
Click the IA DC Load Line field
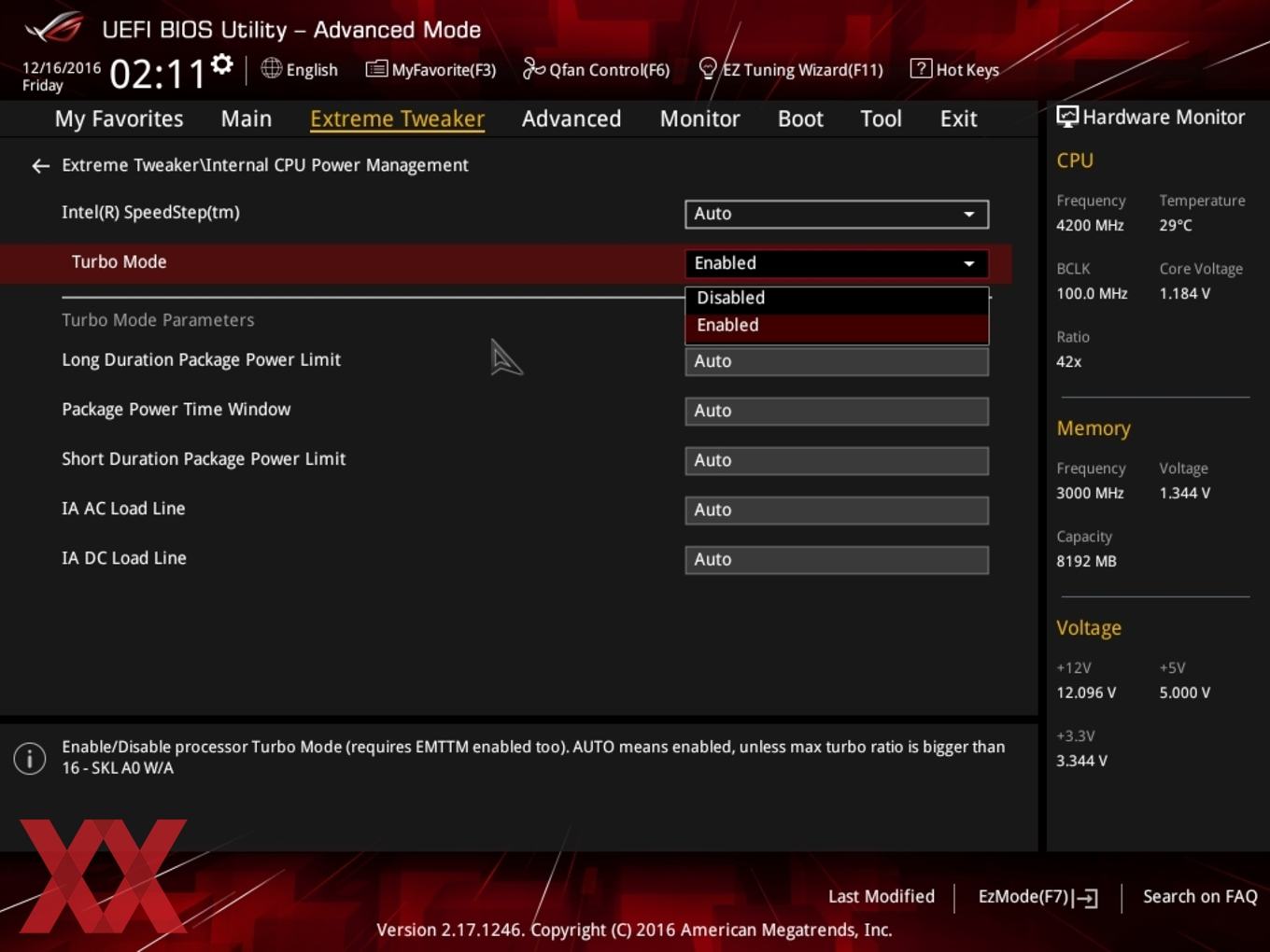(x=837, y=559)
